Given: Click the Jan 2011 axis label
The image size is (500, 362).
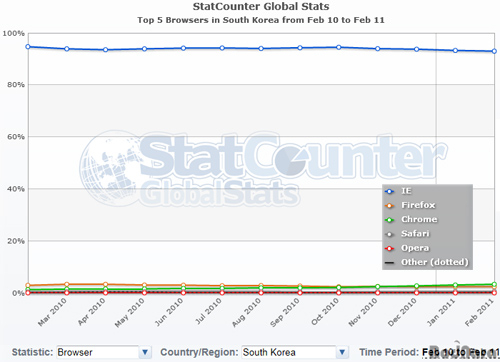Looking at the screenshot, I should click(441, 312).
